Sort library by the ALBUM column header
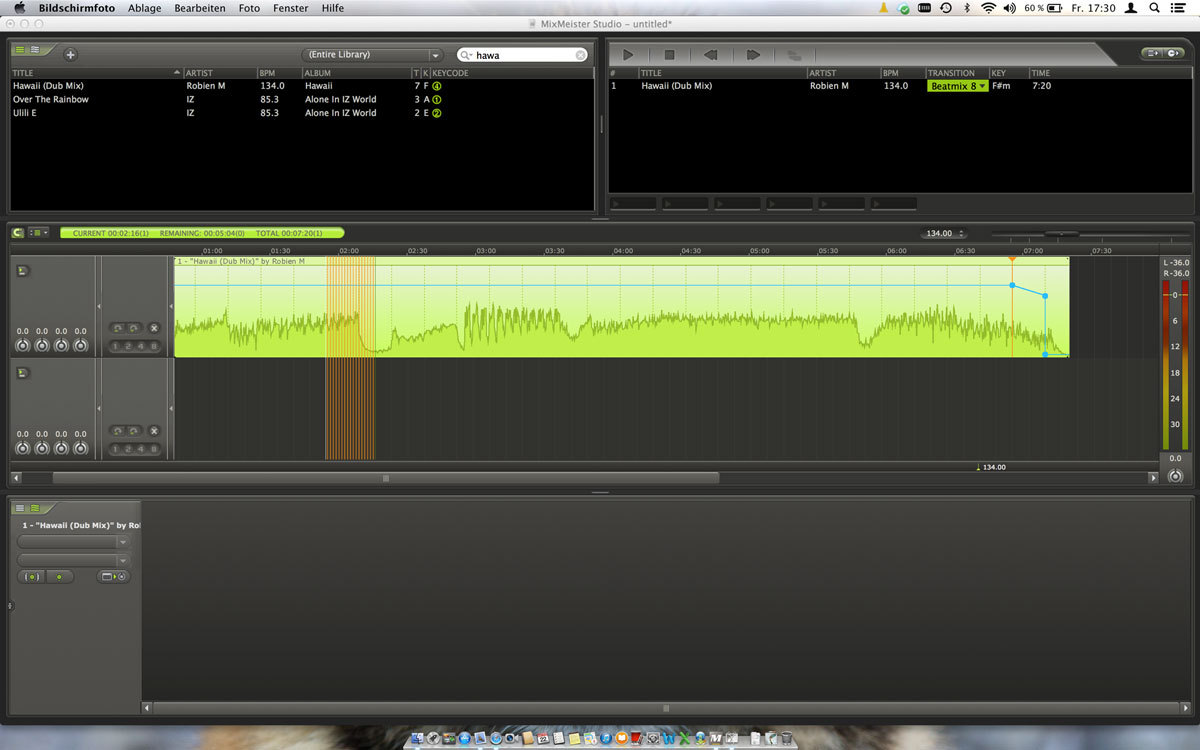 357,73
